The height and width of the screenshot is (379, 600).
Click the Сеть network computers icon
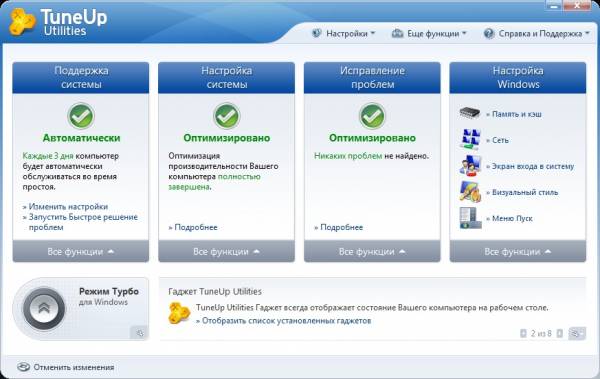pos(470,140)
